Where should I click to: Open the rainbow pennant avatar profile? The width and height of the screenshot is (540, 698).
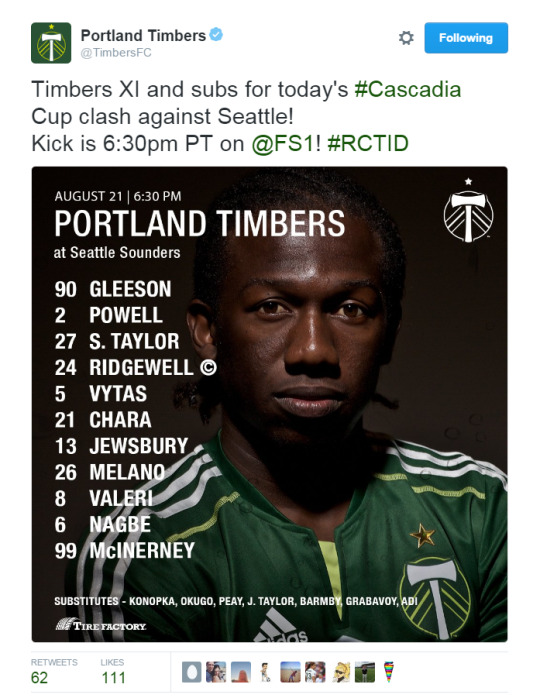coord(389,672)
